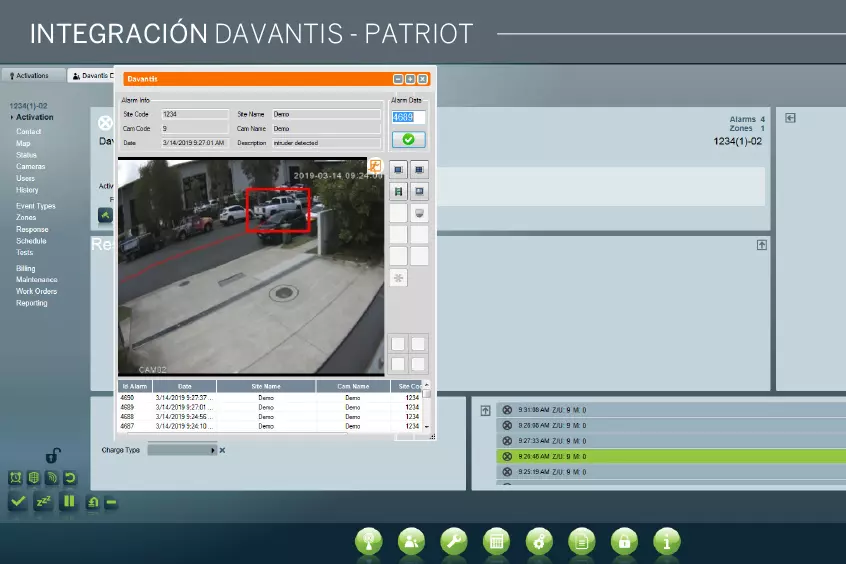Expand panel with up arrow icon in the middle pane
The height and width of the screenshot is (564, 846).
tap(761, 245)
